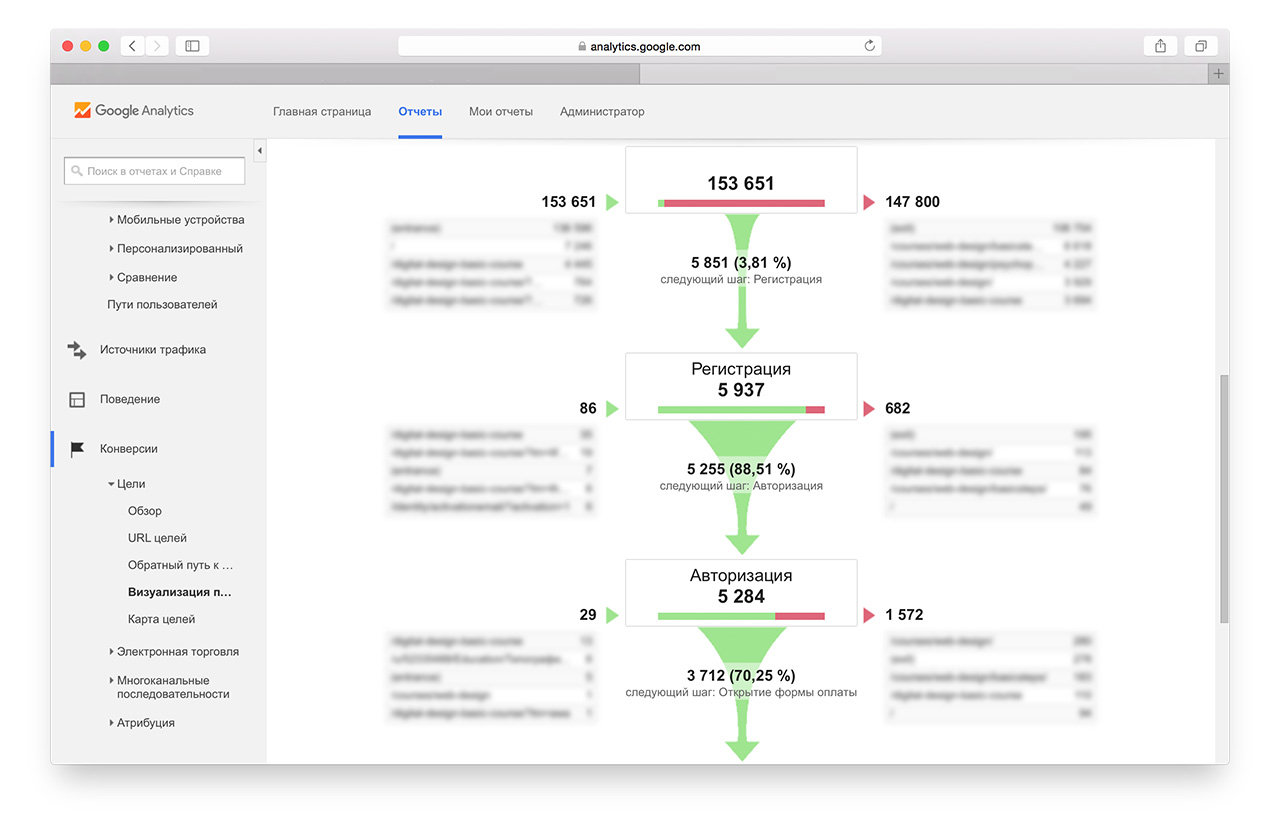Viewport: 1280px width, 816px height.
Task: Click the Google Analytics logo
Action: [134, 111]
